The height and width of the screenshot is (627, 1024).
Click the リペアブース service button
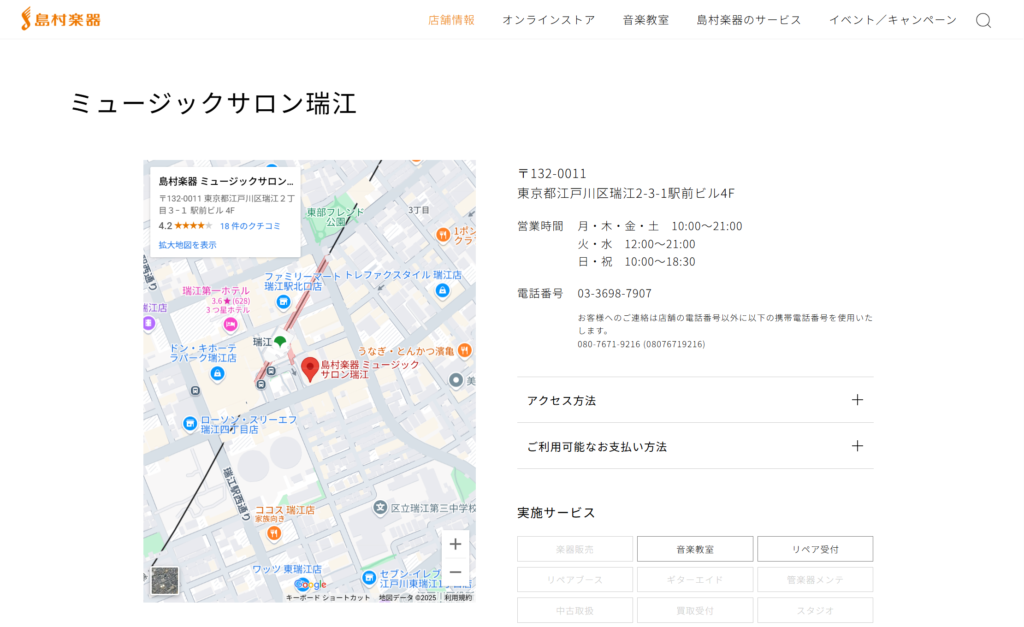point(575,580)
